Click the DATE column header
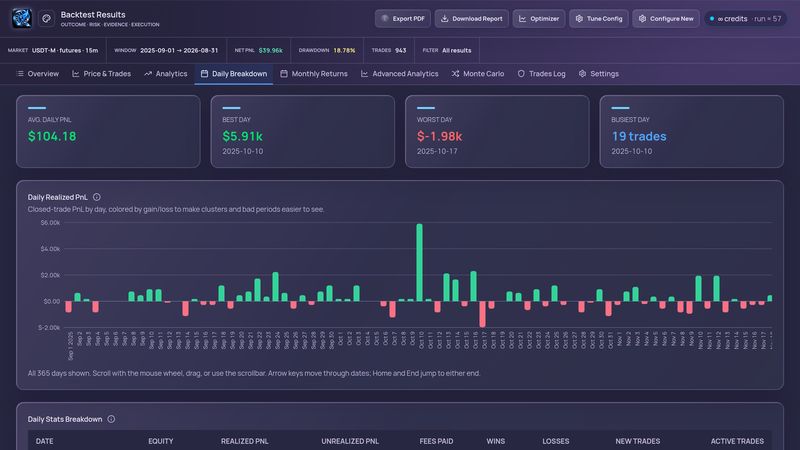Image resolution: width=800 pixels, height=450 pixels. pos(44,441)
